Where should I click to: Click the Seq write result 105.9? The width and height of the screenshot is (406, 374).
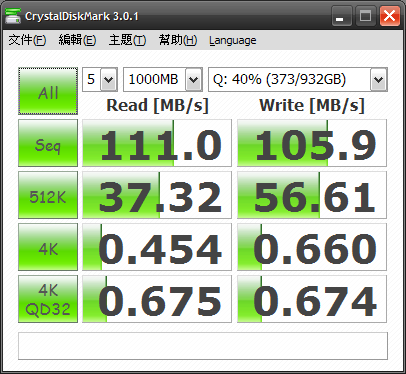coord(312,143)
